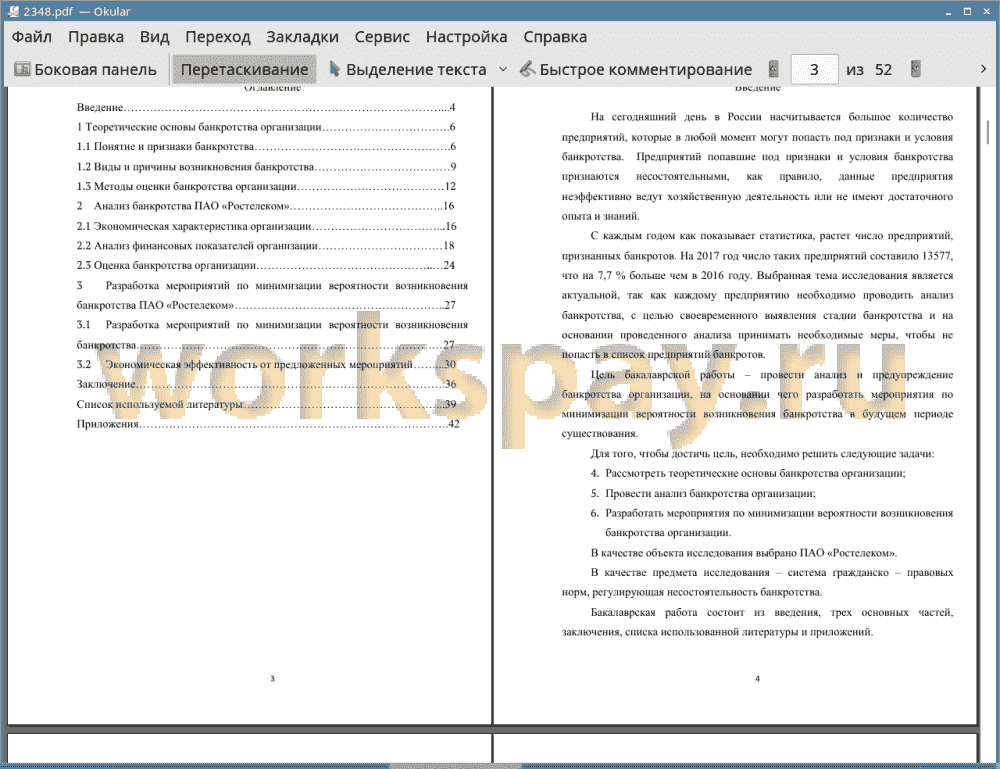1000x769 pixels.
Task: Click '2.2 Анализ финансовых показателей организации' entry
Action: tap(266, 245)
